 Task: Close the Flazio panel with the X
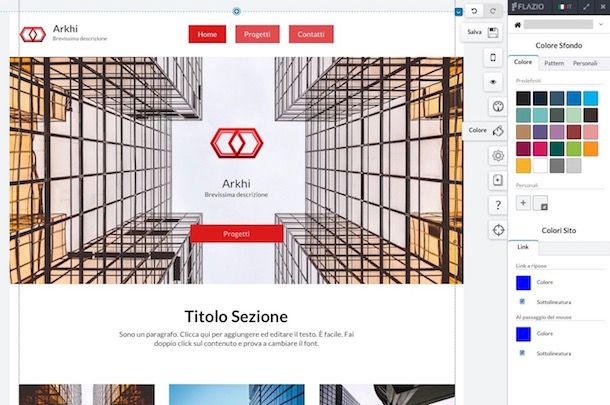[x=603, y=7]
